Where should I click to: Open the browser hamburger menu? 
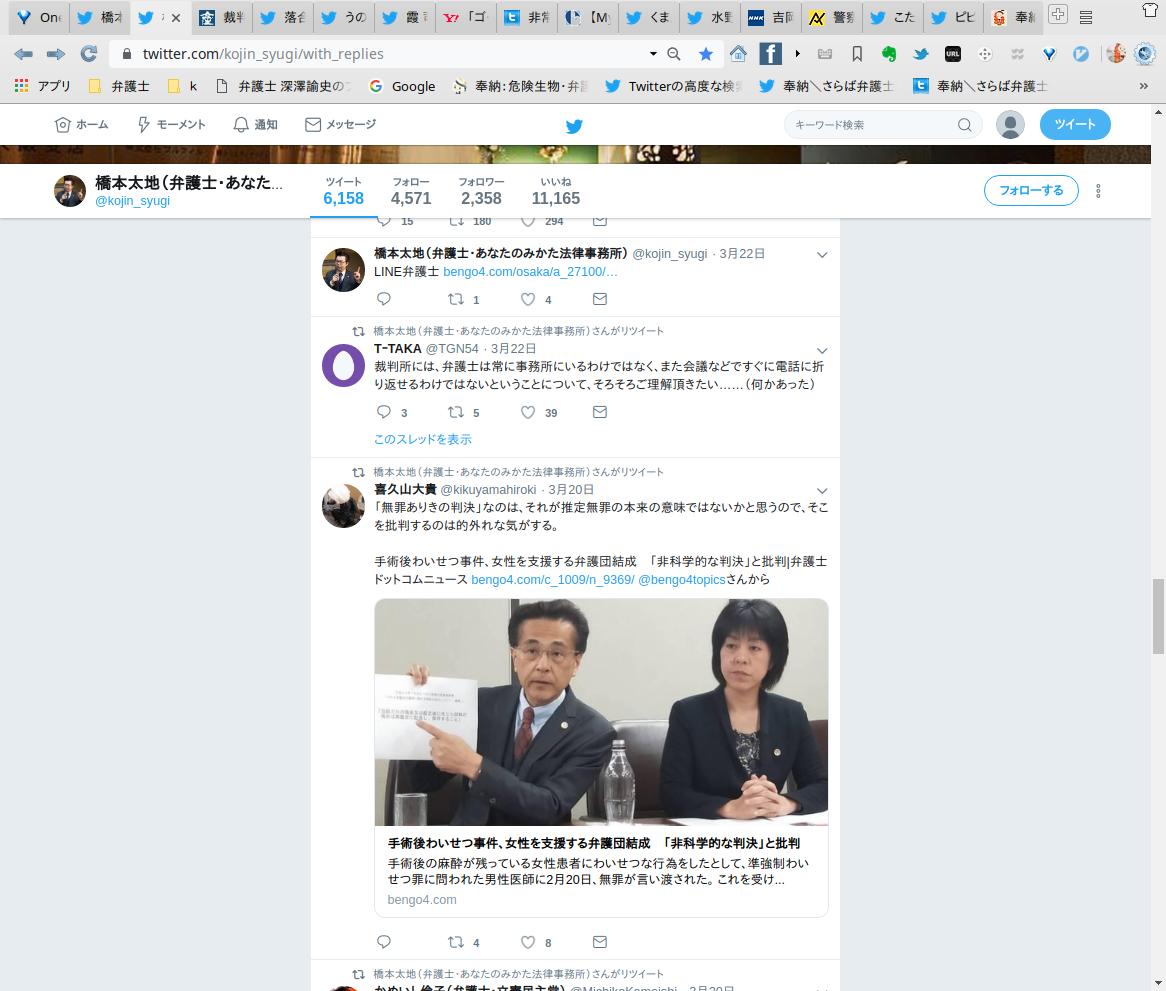[x=1086, y=17]
